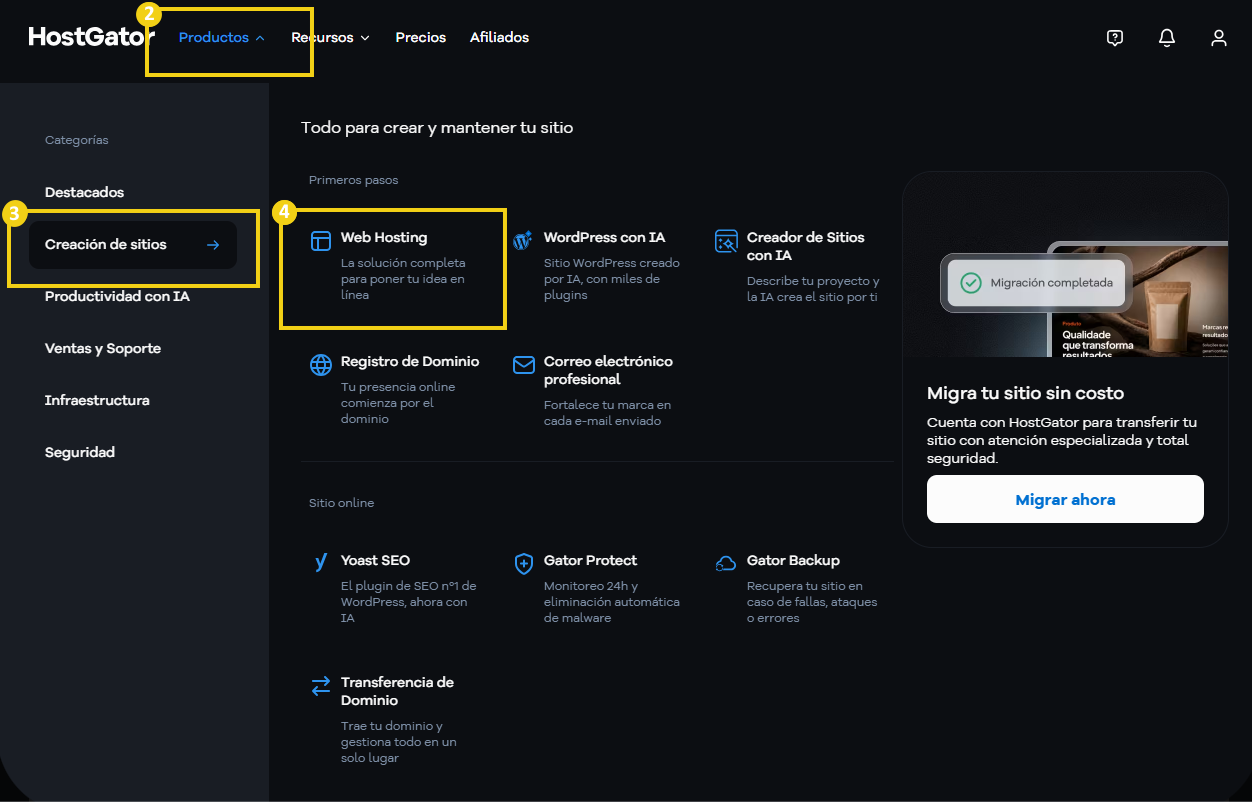Open the Gator Protect link

[590, 560]
